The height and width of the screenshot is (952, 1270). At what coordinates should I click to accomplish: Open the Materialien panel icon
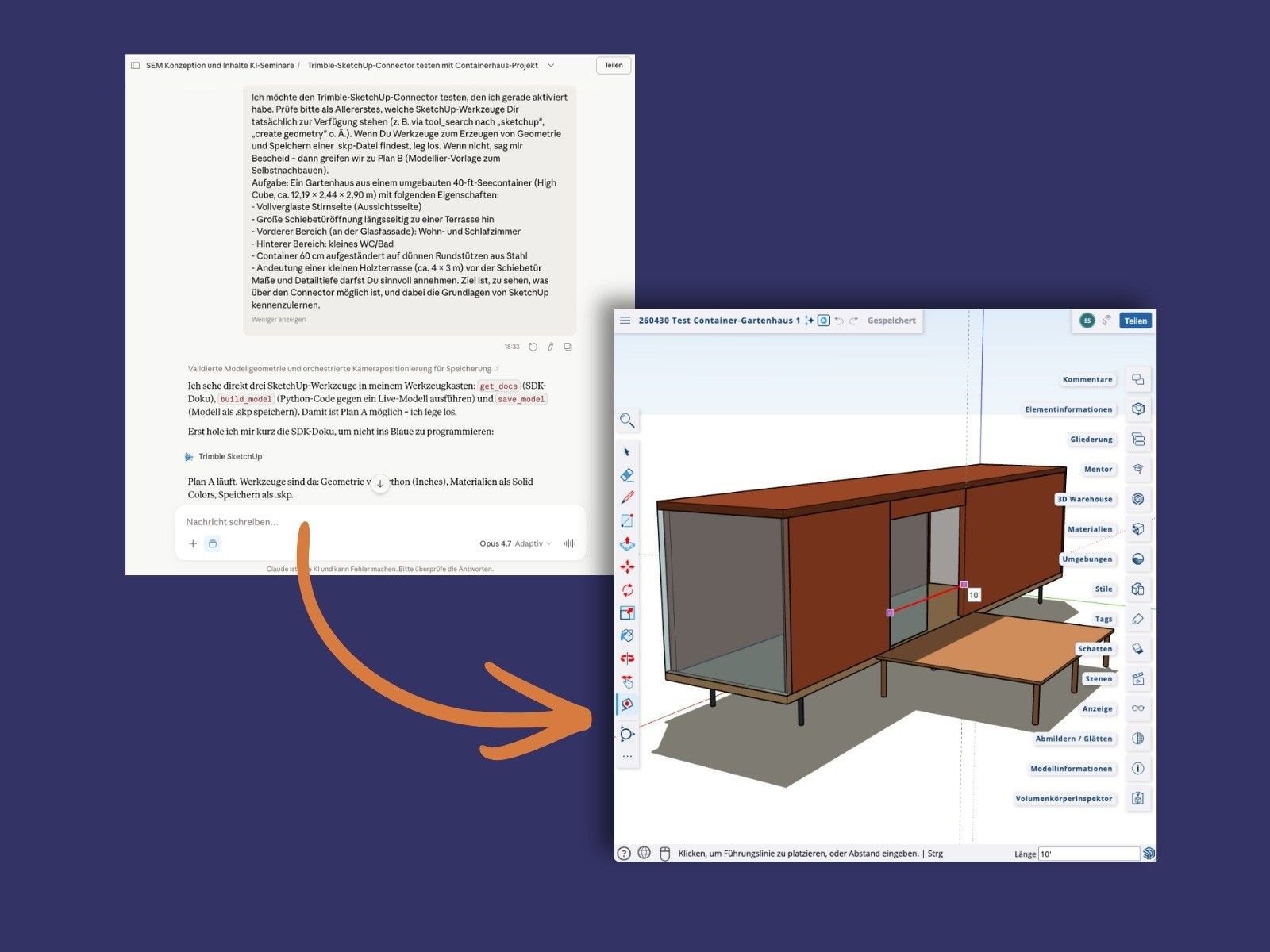coord(1137,529)
